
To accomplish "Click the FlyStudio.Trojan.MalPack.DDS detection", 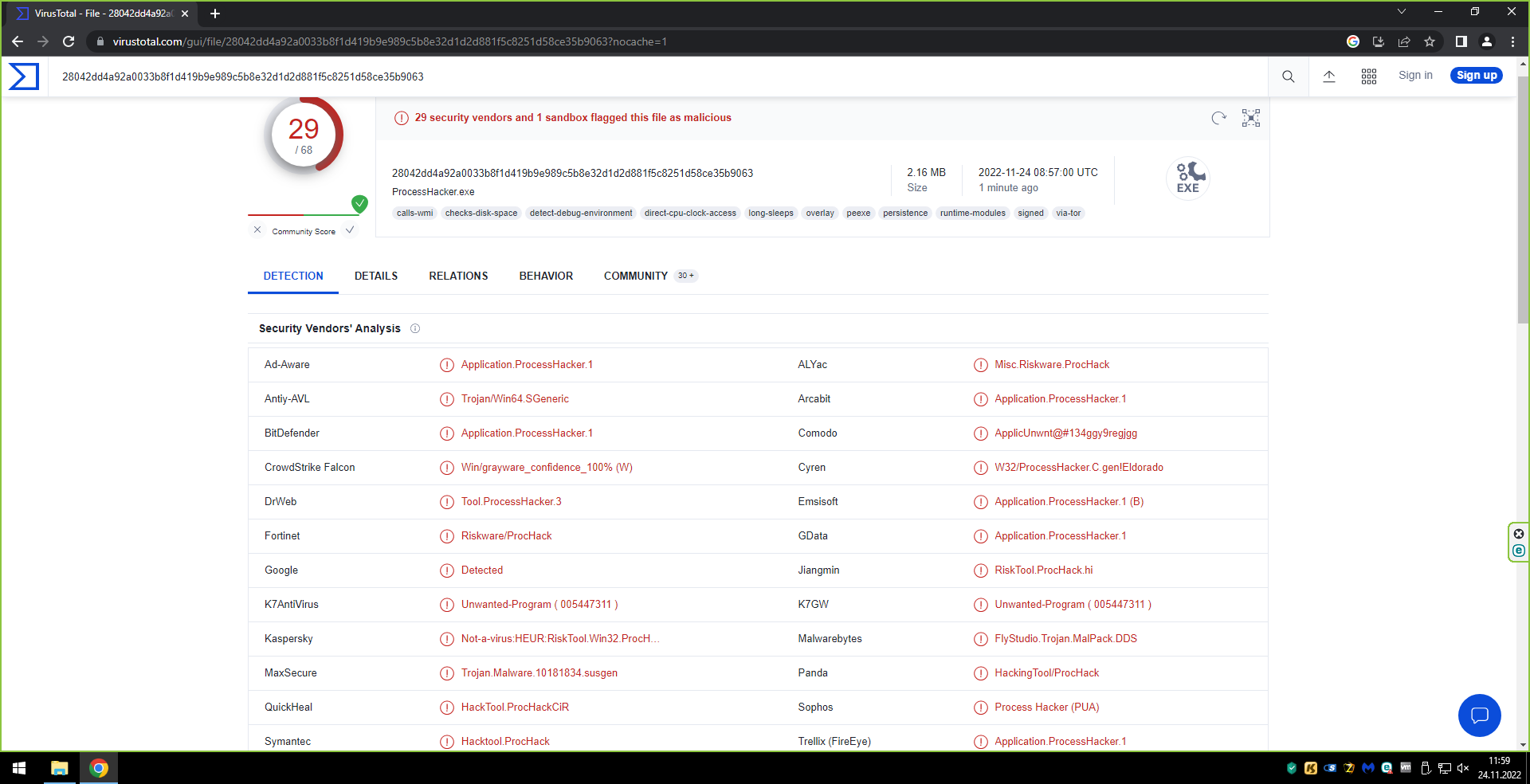I will 1066,639.
